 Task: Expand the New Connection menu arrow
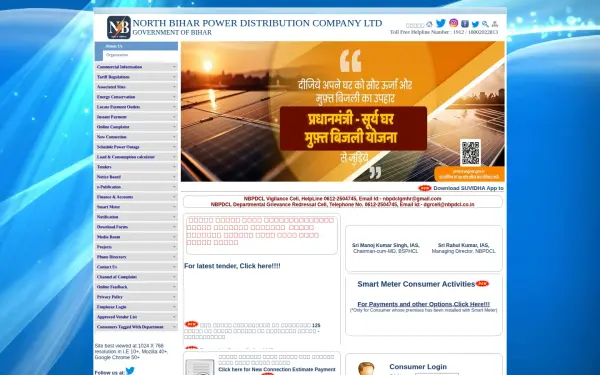pyautogui.click(x=174, y=137)
